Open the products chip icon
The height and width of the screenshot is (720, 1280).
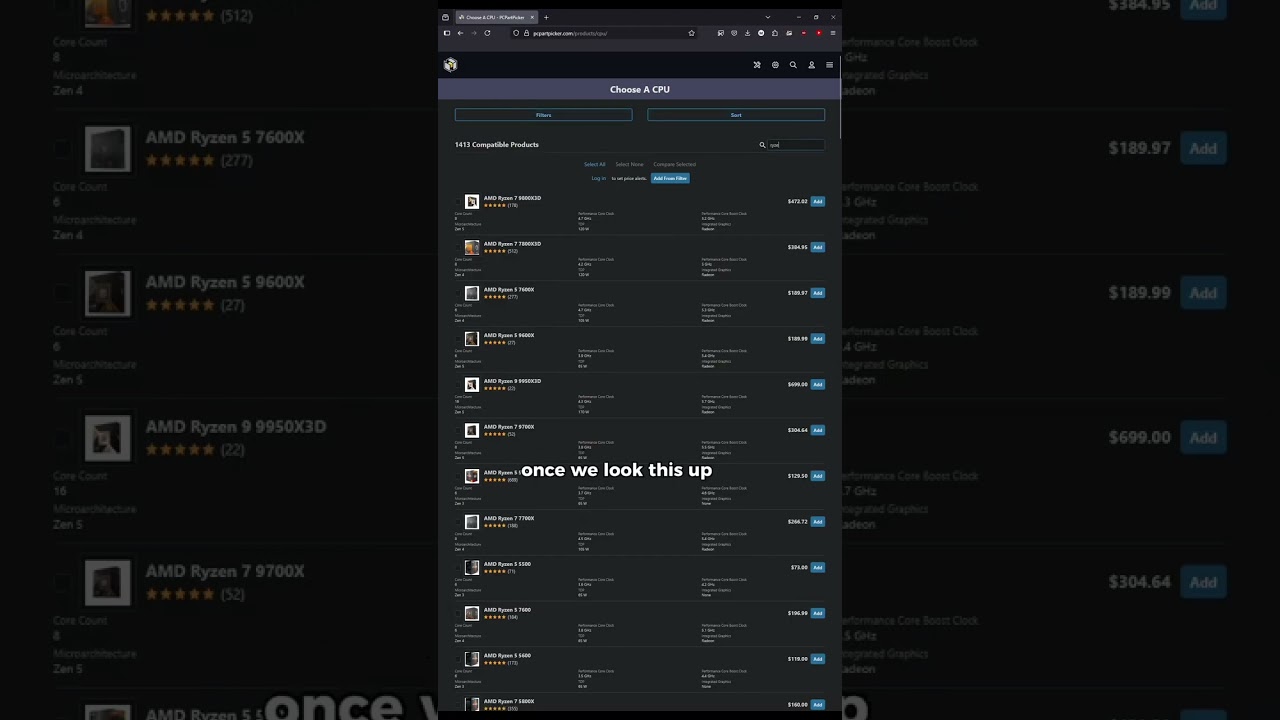click(x=775, y=65)
